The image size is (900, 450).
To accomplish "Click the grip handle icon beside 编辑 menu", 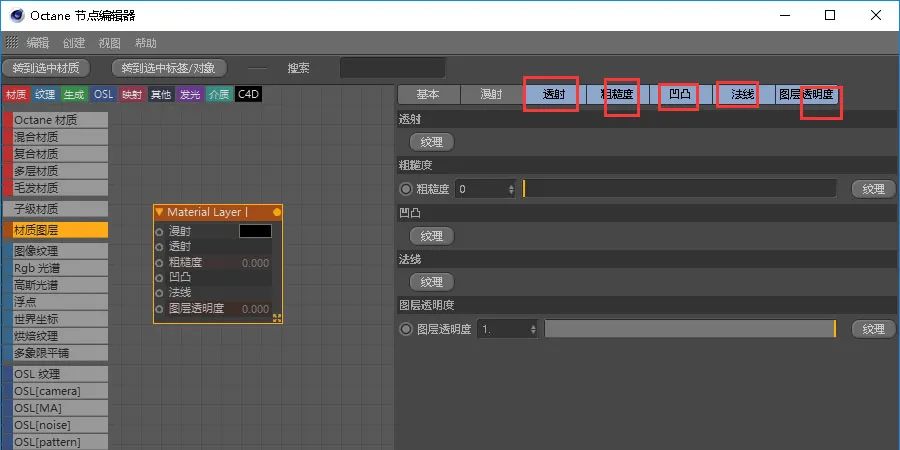I will coord(12,43).
